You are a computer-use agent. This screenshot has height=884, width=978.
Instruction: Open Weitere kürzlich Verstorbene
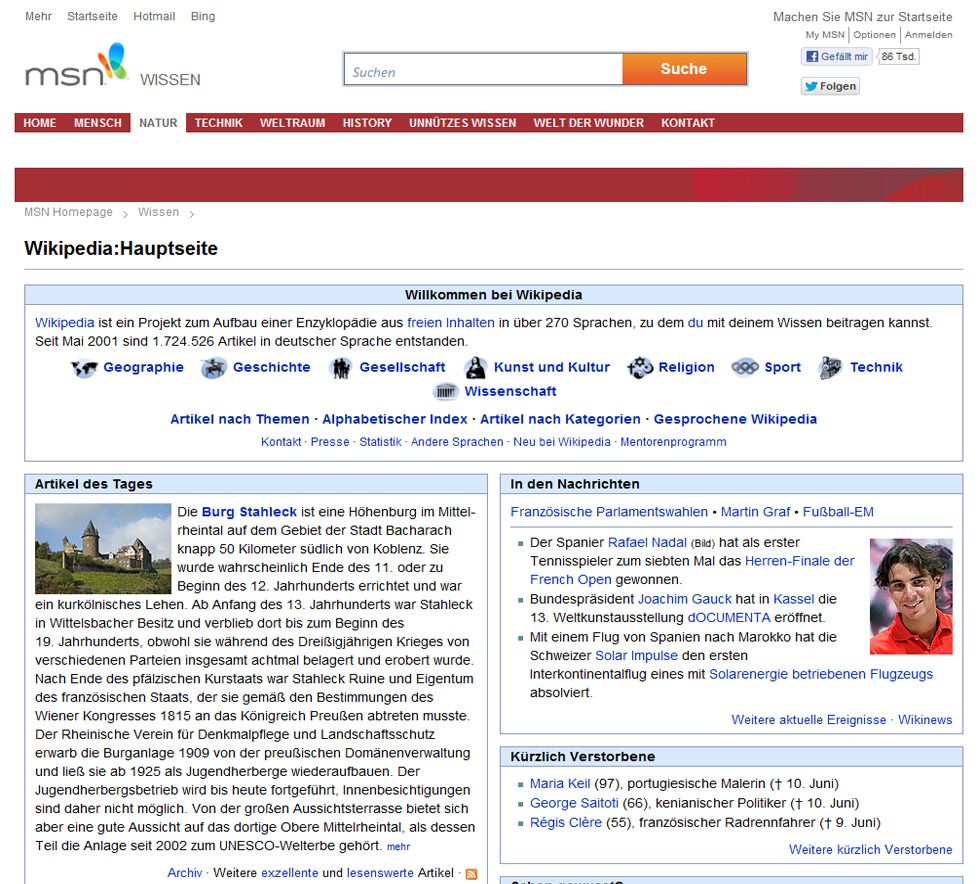(x=871, y=850)
